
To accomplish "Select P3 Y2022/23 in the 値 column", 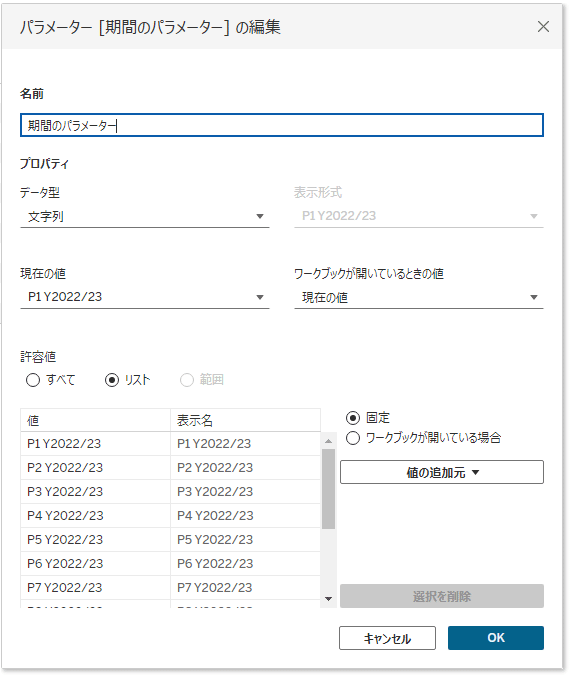I will pos(95,492).
